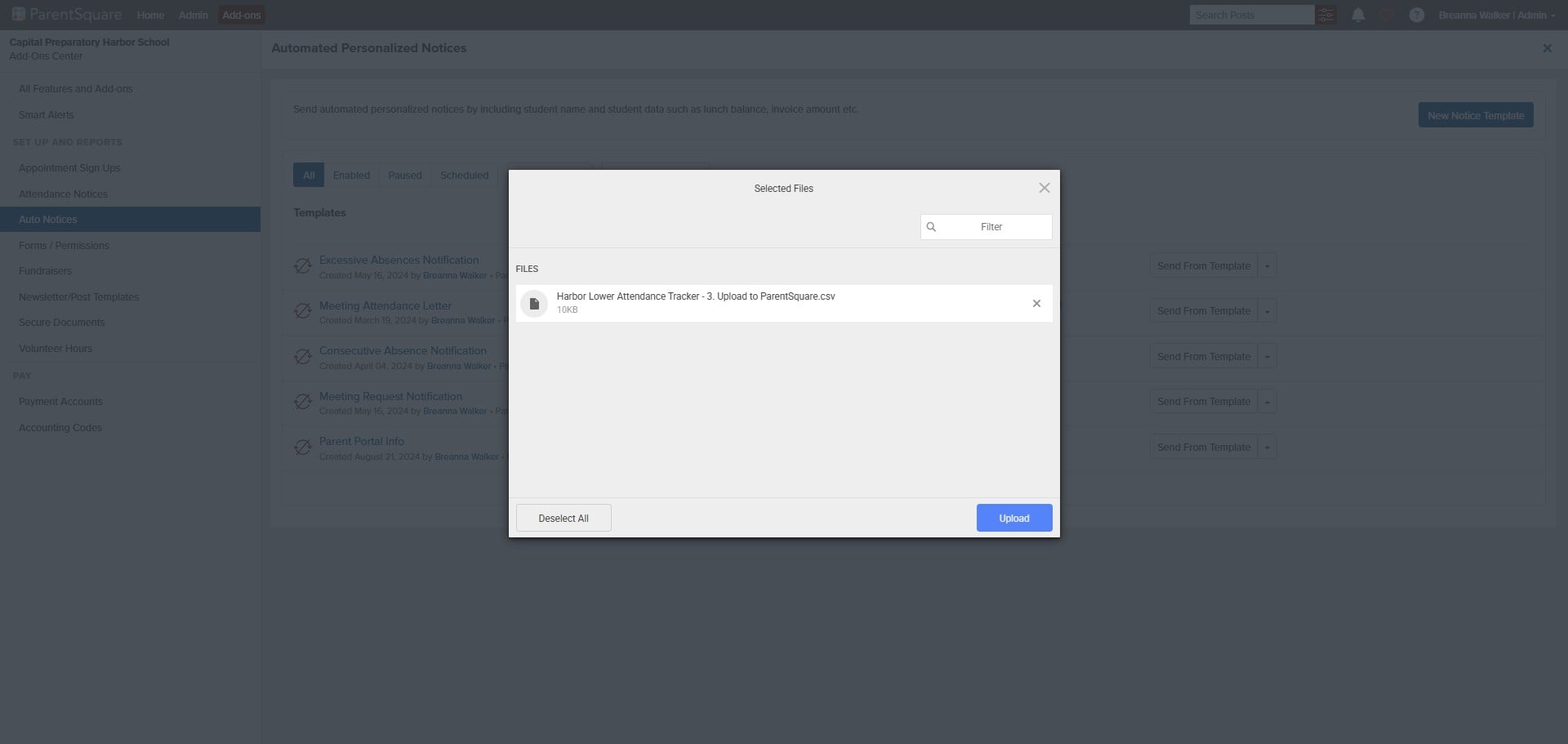This screenshot has height=744, width=1568.
Task: Open Meeting Request Notification template
Action: (x=390, y=396)
